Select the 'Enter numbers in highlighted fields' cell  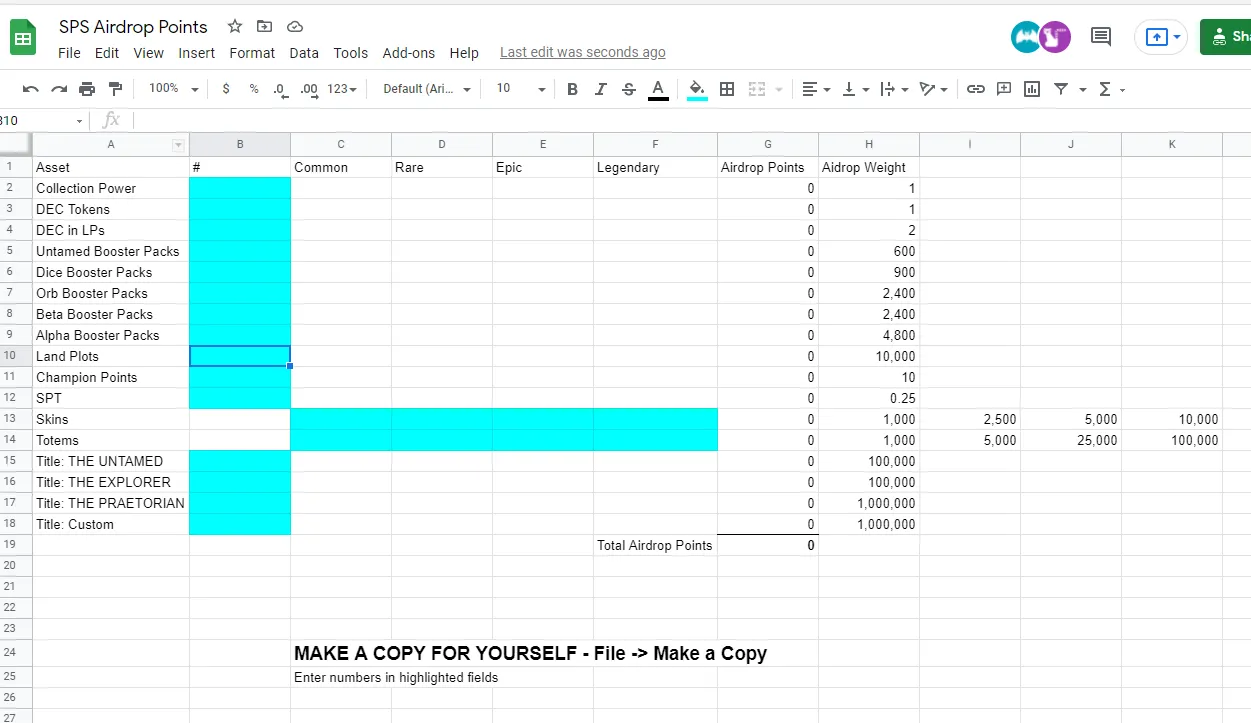coord(396,677)
